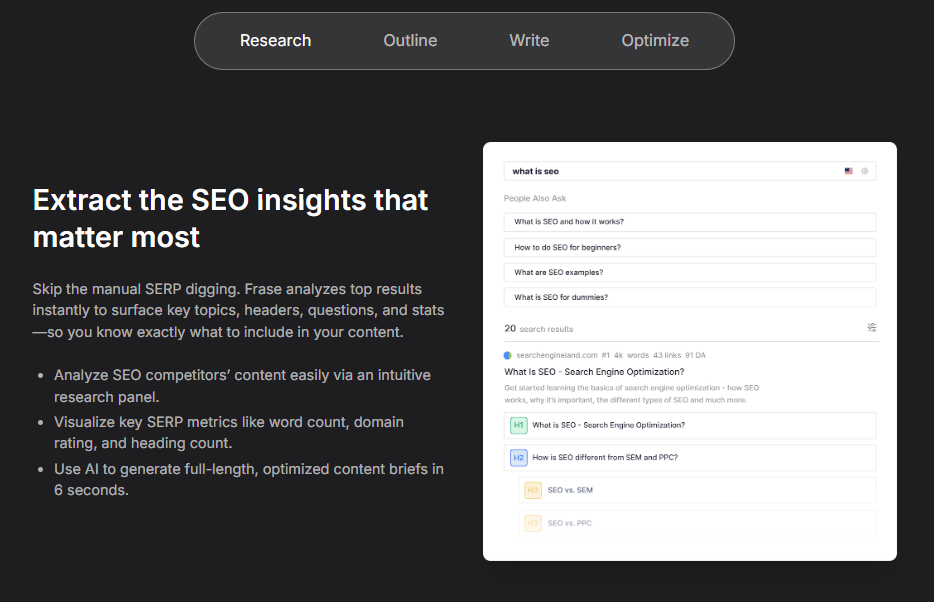Select 'What is SEO for dummies?' question
Viewport: 934px width, 602px height.
[690, 297]
